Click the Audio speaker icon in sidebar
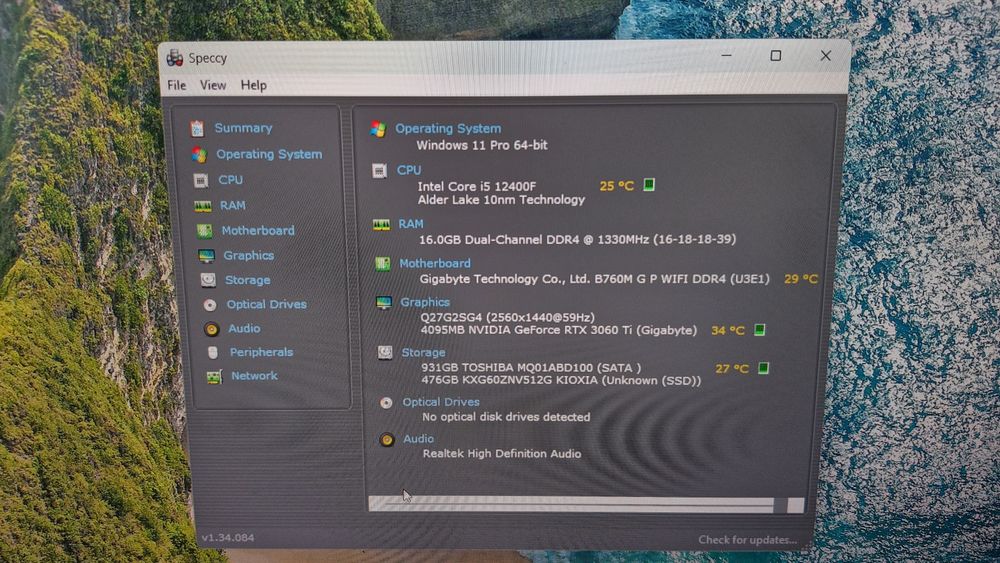Viewport: 1000px width, 563px height. pyautogui.click(x=212, y=329)
